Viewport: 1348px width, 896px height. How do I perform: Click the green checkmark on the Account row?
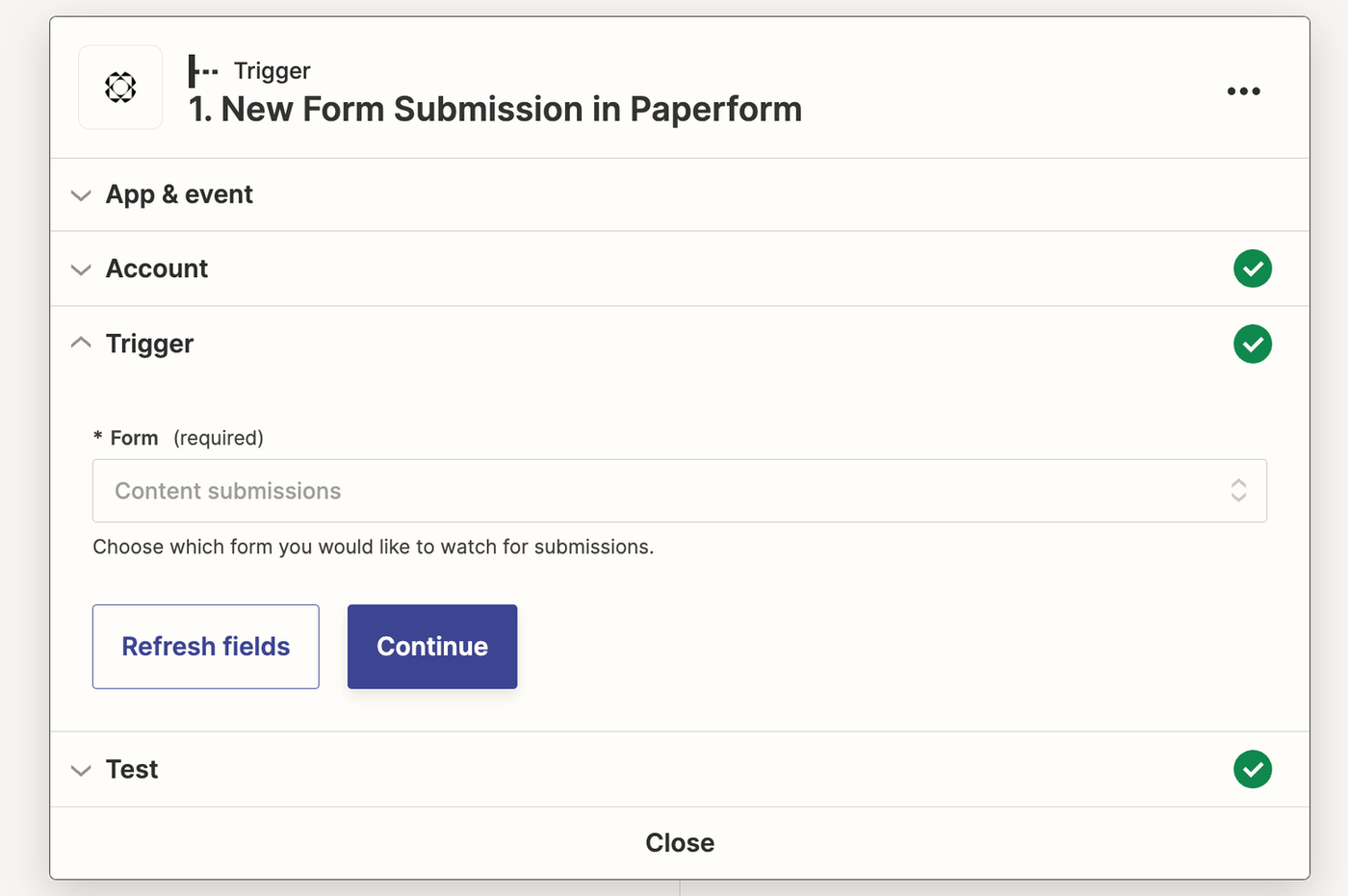[1252, 269]
